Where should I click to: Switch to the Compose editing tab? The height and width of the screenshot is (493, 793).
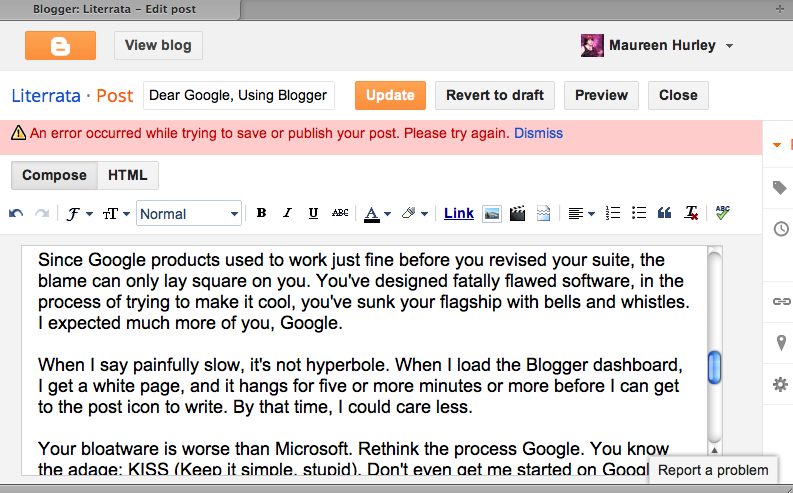[54, 175]
